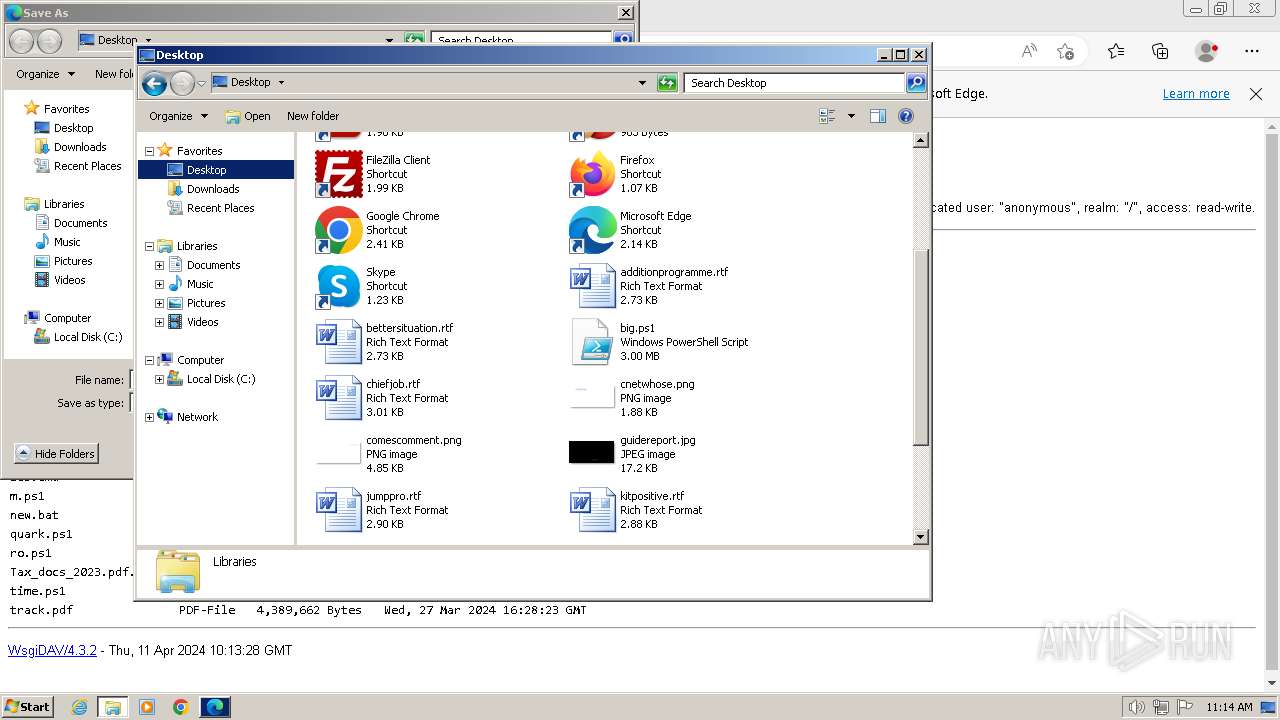Select the FileZilla Client shortcut icon

pyautogui.click(x=338, y=174)
